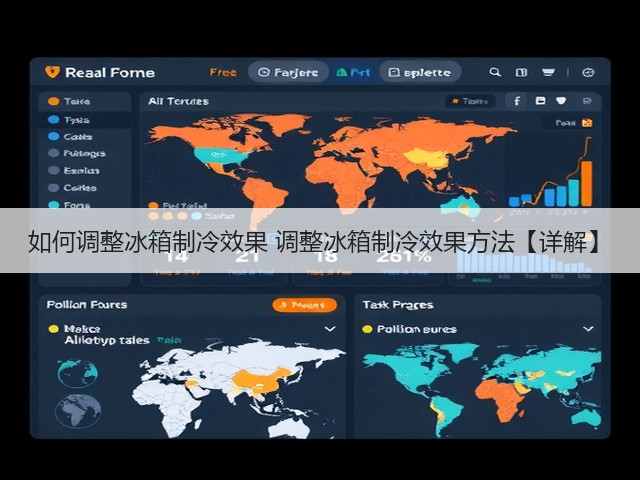Viewport: 640px width, 480px height.
Task: Switch to the splette tab
Action: 420,72
